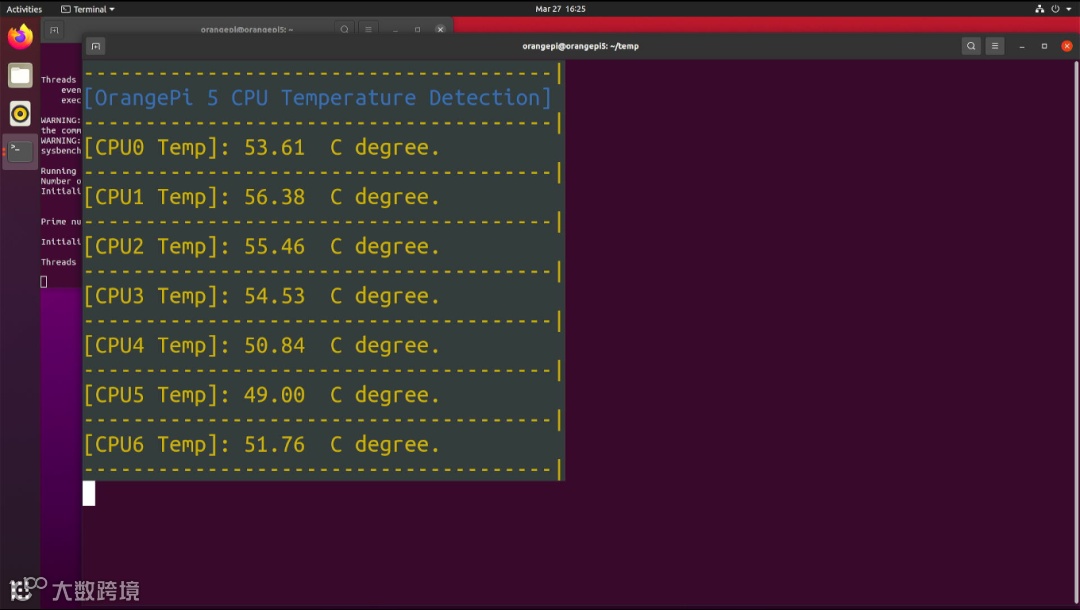Click the white cursor block in front terminal
This screenshot has height=610, width=1080.
point(89,494)
